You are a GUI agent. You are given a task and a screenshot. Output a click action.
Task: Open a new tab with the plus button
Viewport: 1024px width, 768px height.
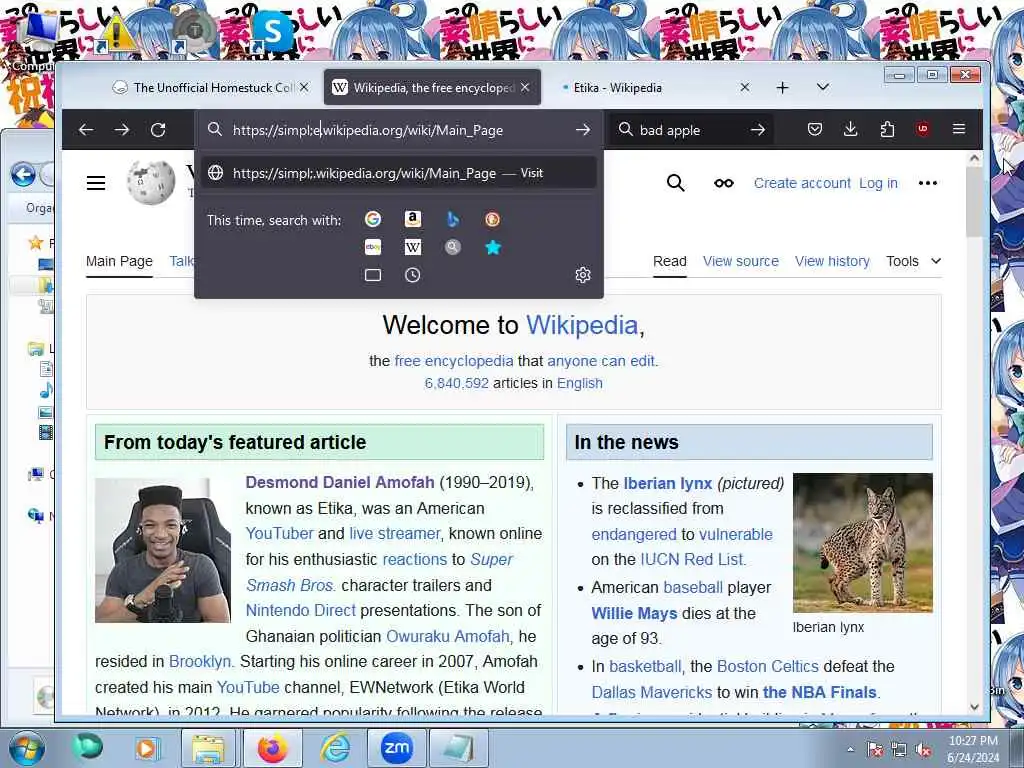782,88
